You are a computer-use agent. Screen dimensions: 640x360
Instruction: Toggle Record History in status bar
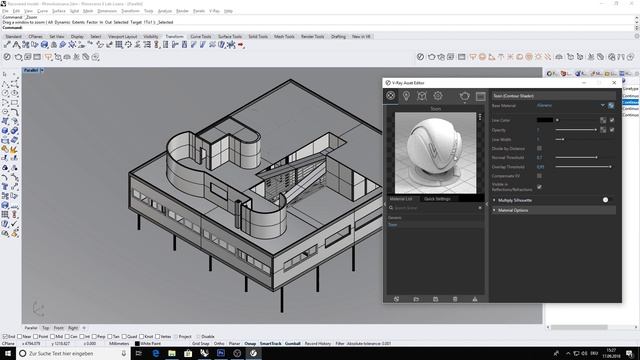(318, 343)
